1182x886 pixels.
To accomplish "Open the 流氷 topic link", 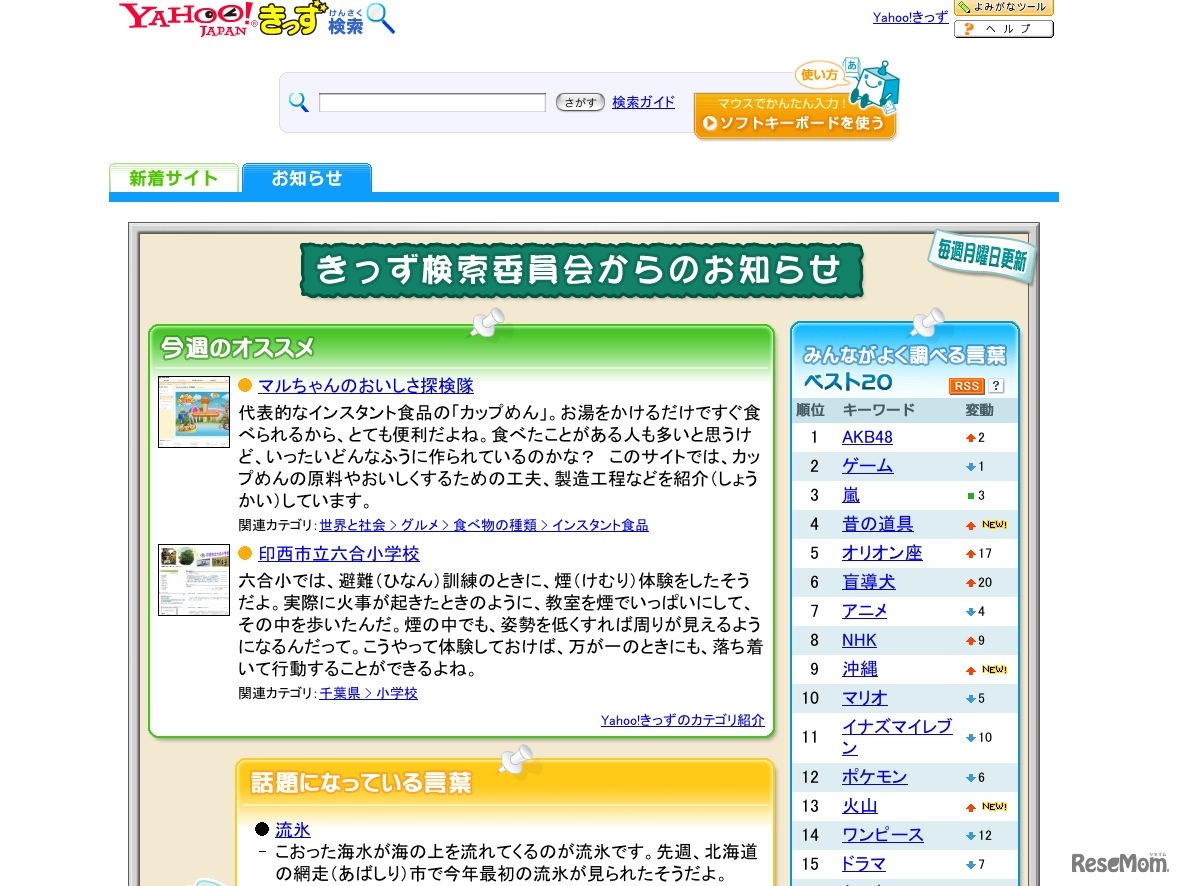I will coord(292,829).
